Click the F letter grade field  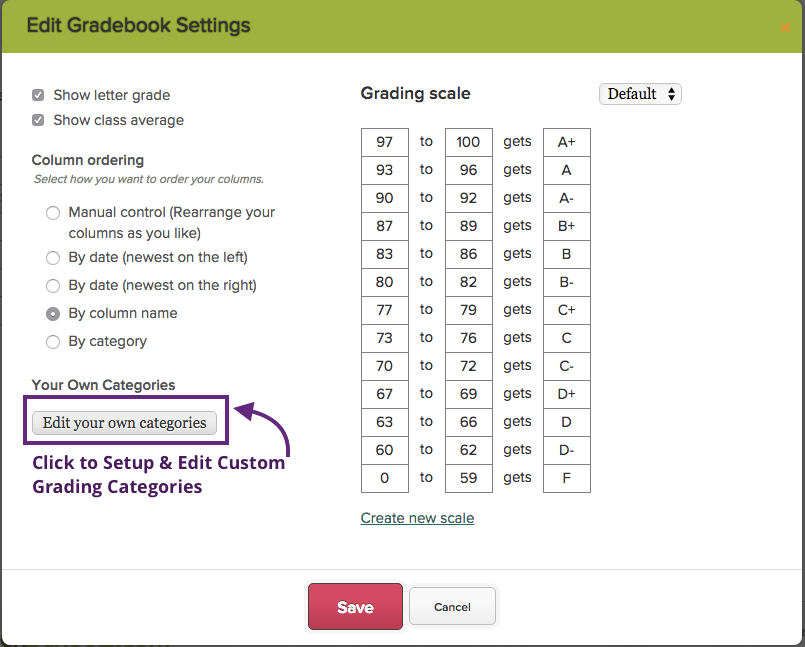click(566, 477)
